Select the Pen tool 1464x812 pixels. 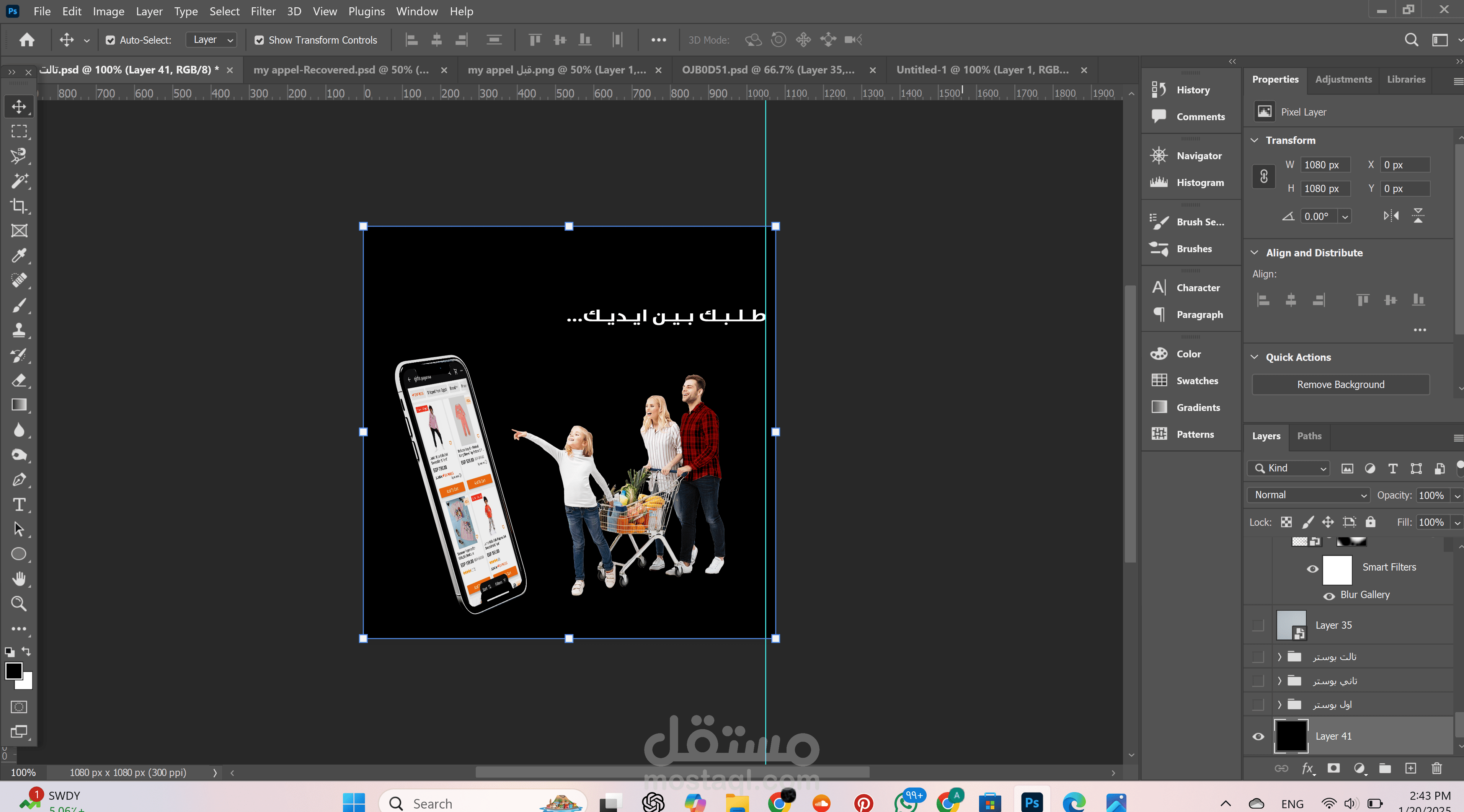(19, 479)
